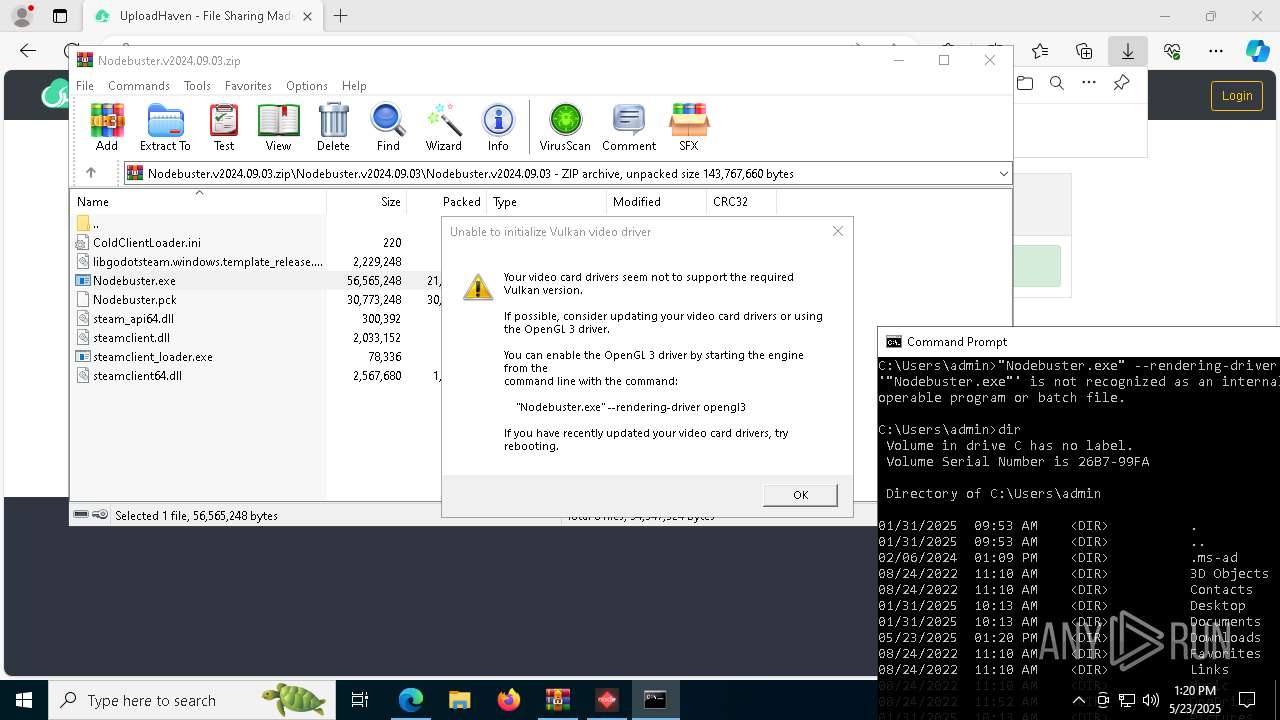Open a new browser tab
Screen dimensions: 1280x720
tap(341, 16)
